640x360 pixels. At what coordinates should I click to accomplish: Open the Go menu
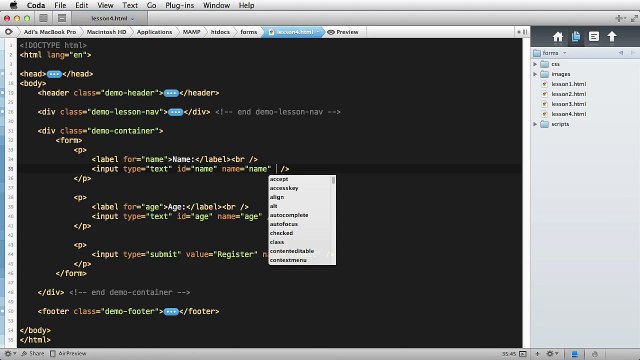click(151, 5)
